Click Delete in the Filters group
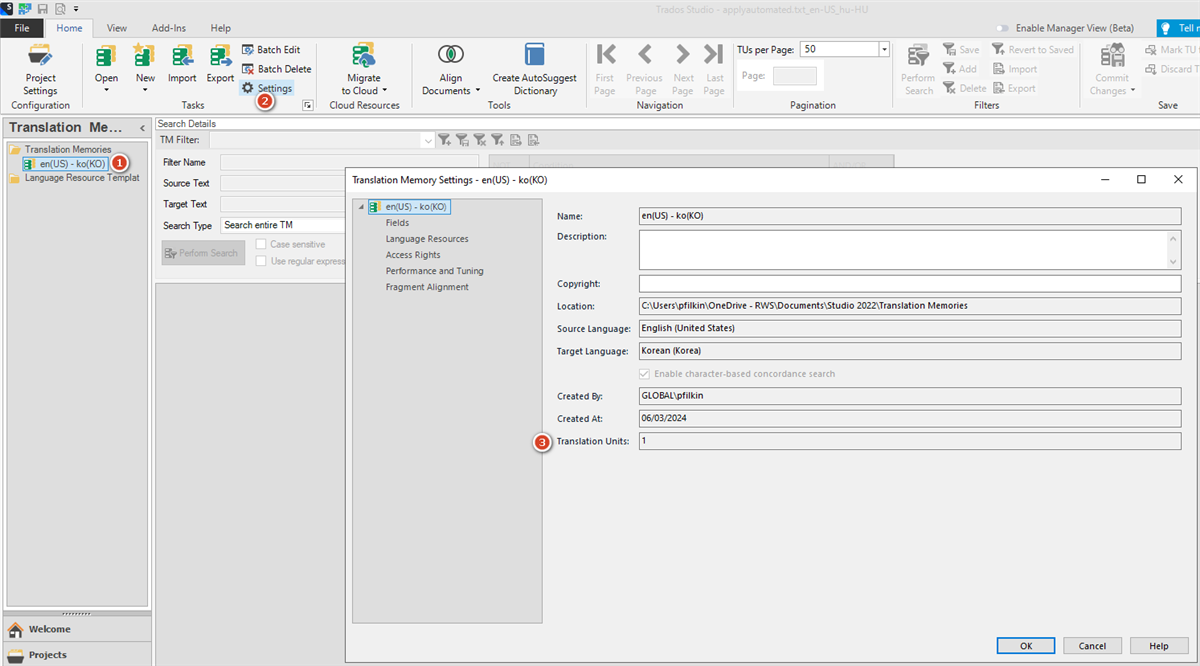 964,88
